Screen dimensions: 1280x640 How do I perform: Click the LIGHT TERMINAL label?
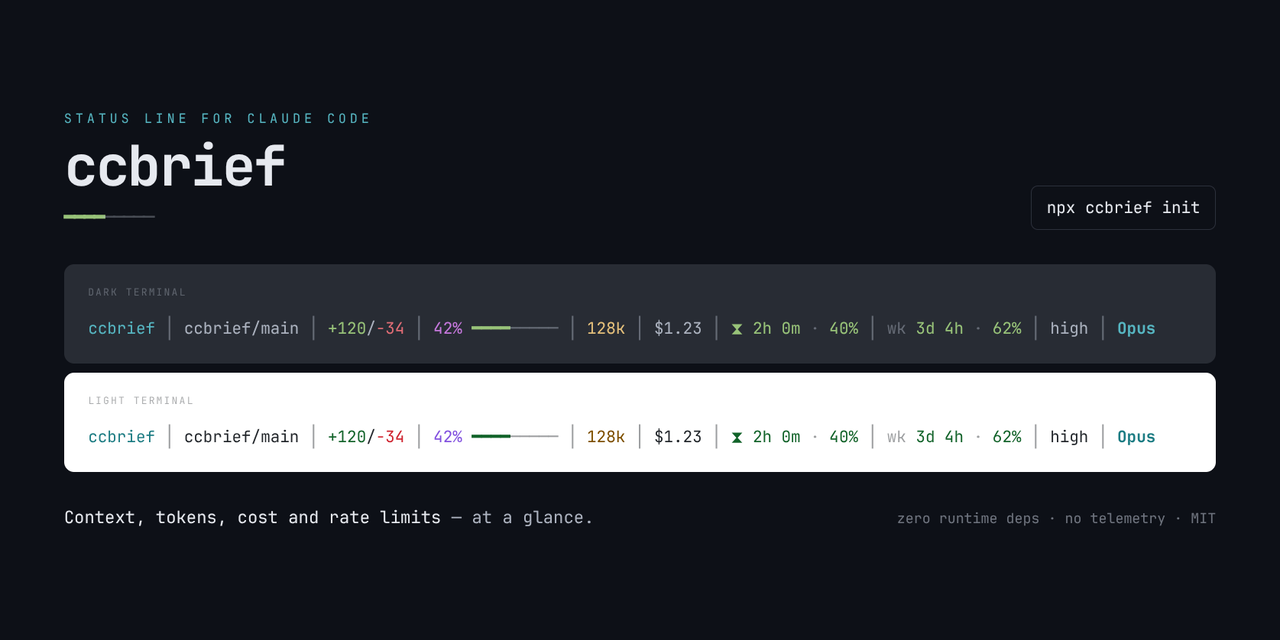pyautogui.click(x=141, y=401)
